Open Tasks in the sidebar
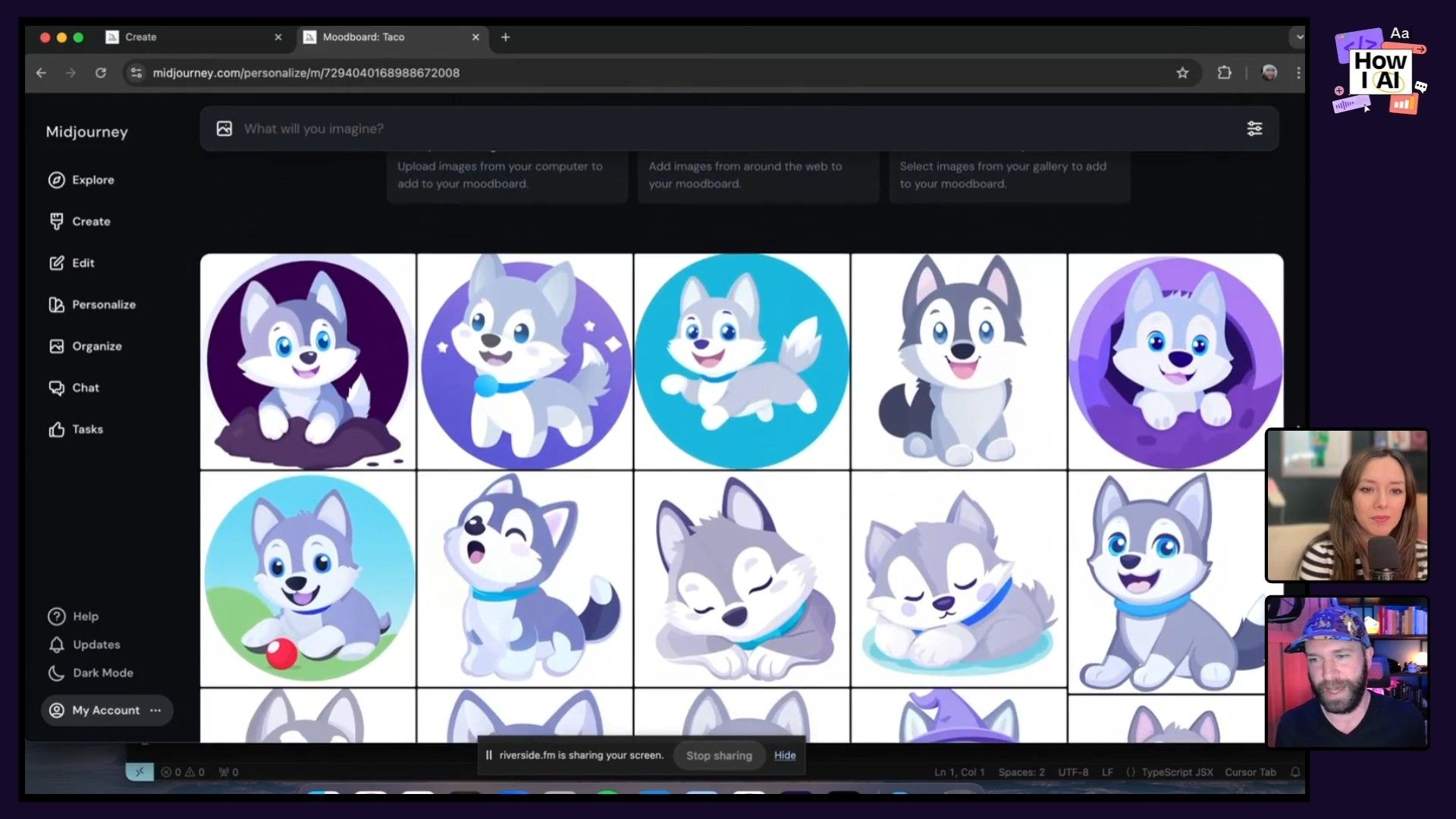Viewport: 1456px width, 819px height. point(75,429)
